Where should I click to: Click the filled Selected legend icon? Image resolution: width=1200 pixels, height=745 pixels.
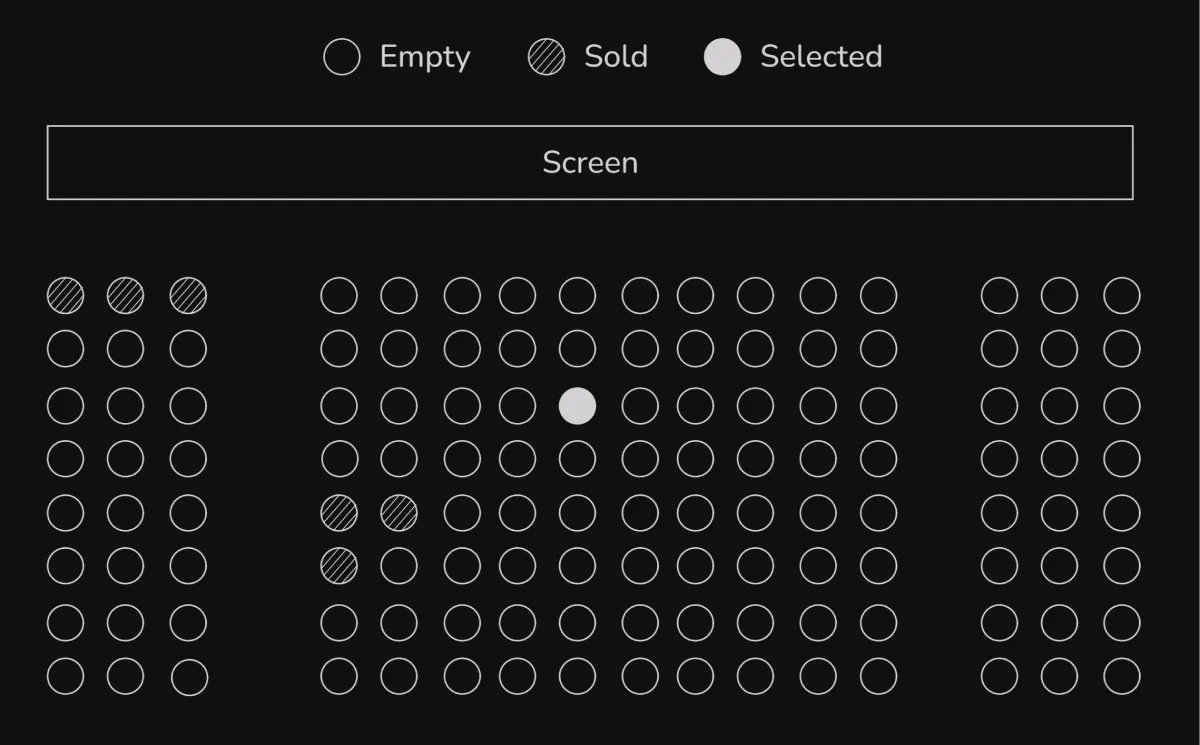coord(722,57)
